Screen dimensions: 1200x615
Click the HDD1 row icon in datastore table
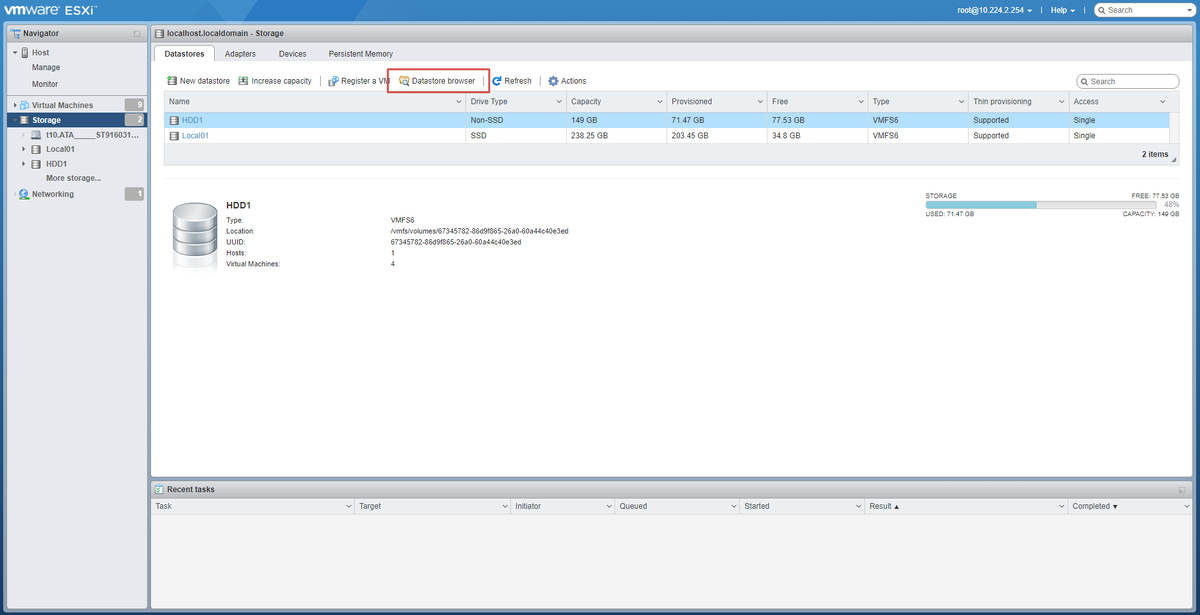click(174, 120)
